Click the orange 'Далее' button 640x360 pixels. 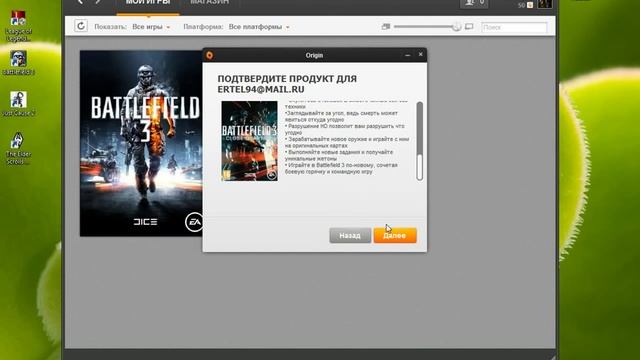[395, 236]
